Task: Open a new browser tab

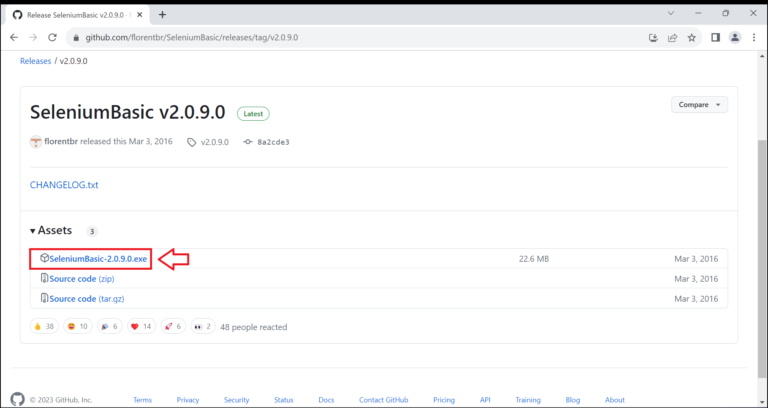Action: tap(162, 14)
